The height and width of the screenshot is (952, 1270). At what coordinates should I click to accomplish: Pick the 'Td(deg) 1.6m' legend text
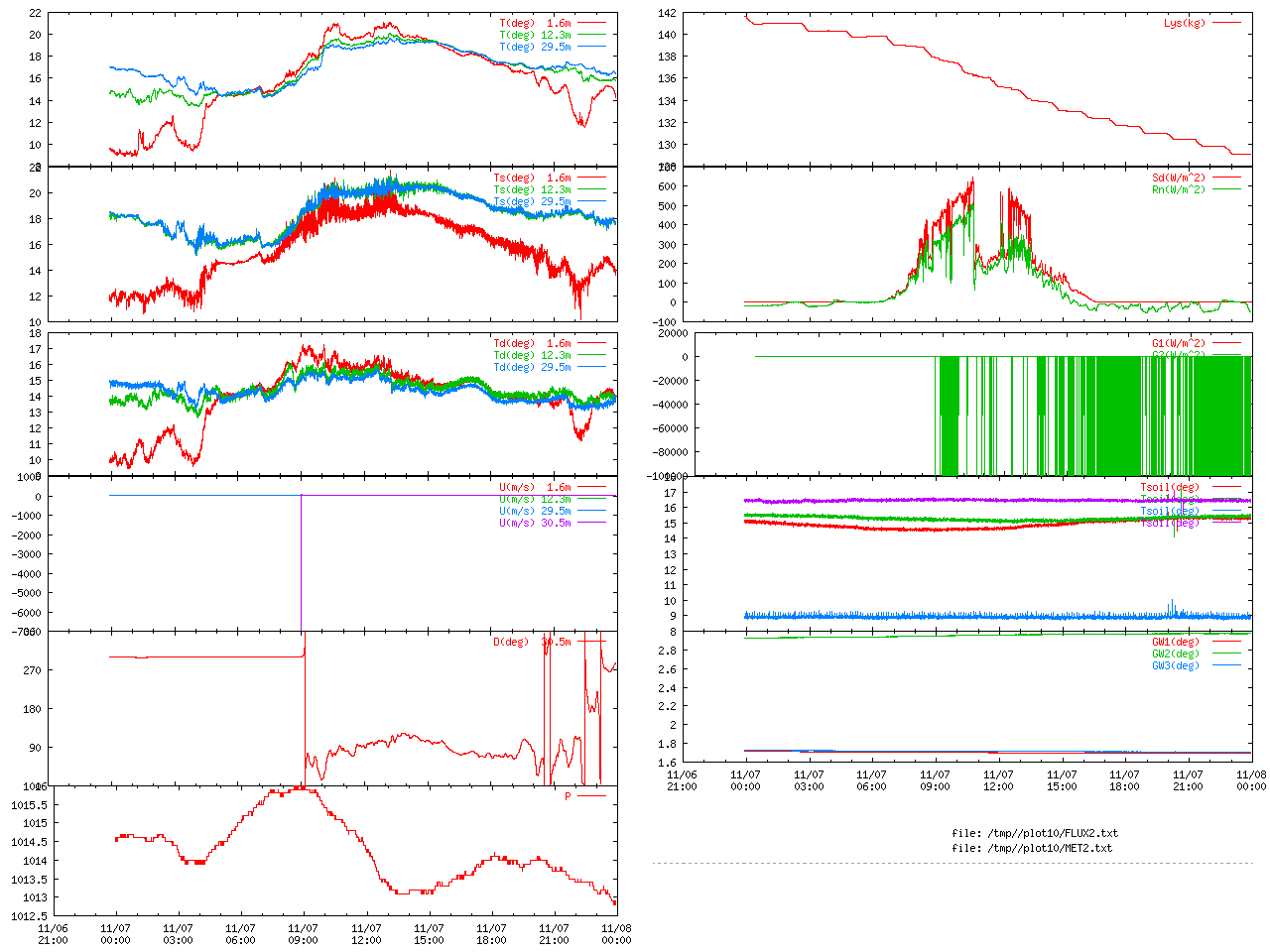tap(532, 343)
